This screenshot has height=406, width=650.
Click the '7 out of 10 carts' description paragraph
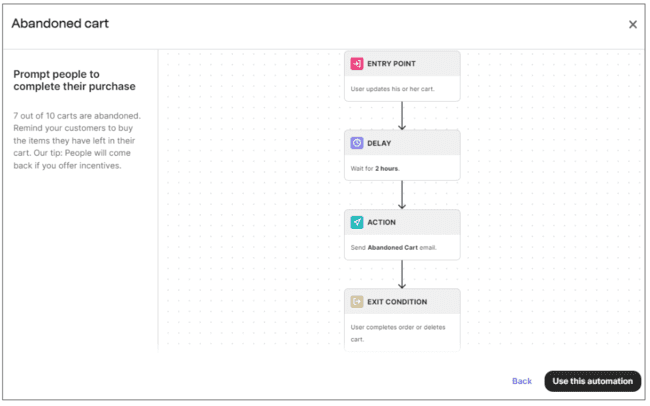click(78, 140)
